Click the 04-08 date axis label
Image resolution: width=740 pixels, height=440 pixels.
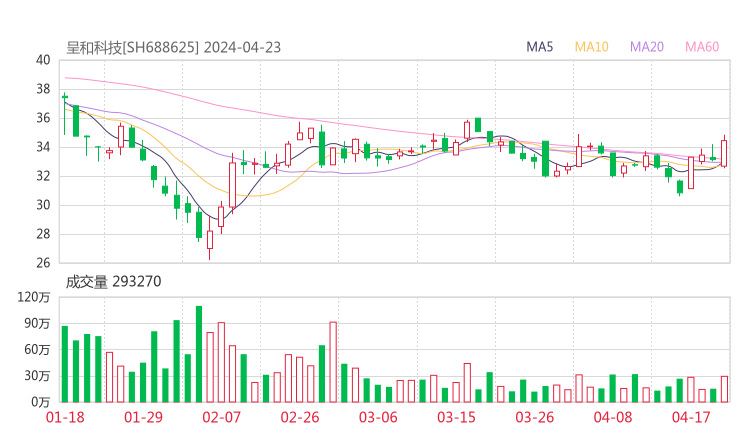point(613,417)
